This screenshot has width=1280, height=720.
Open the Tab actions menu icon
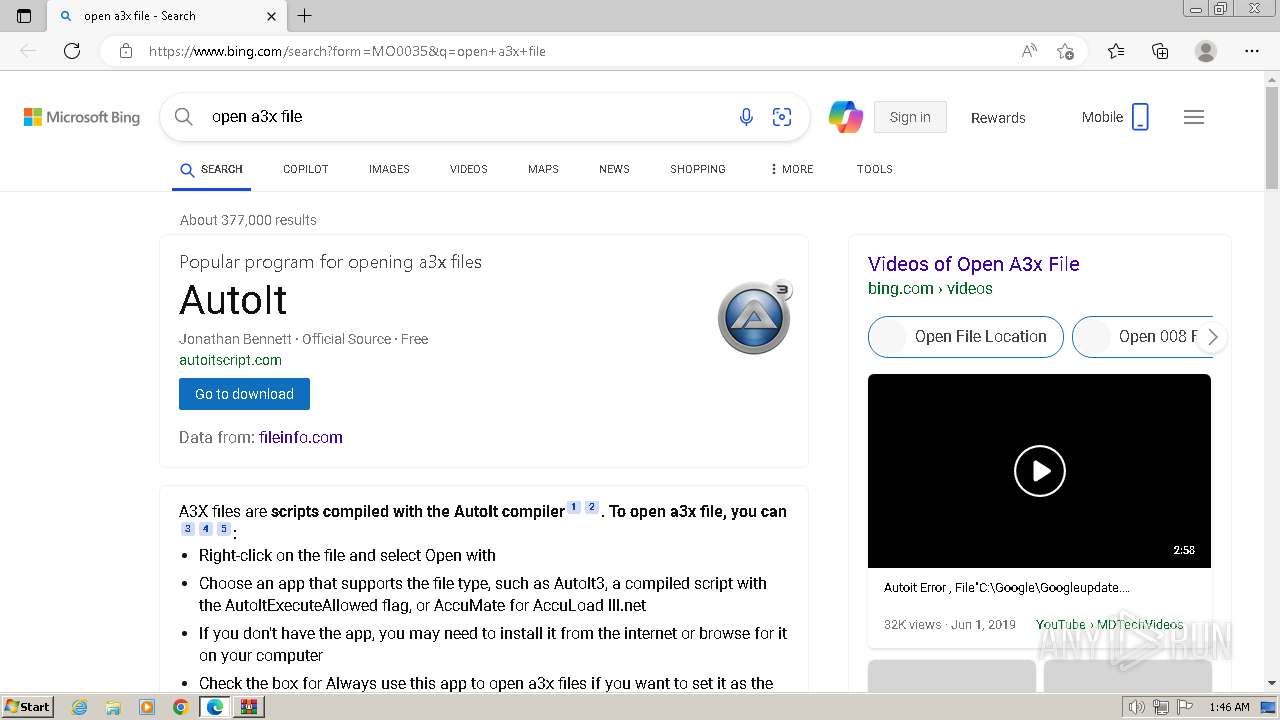click(x=24, y=16)
